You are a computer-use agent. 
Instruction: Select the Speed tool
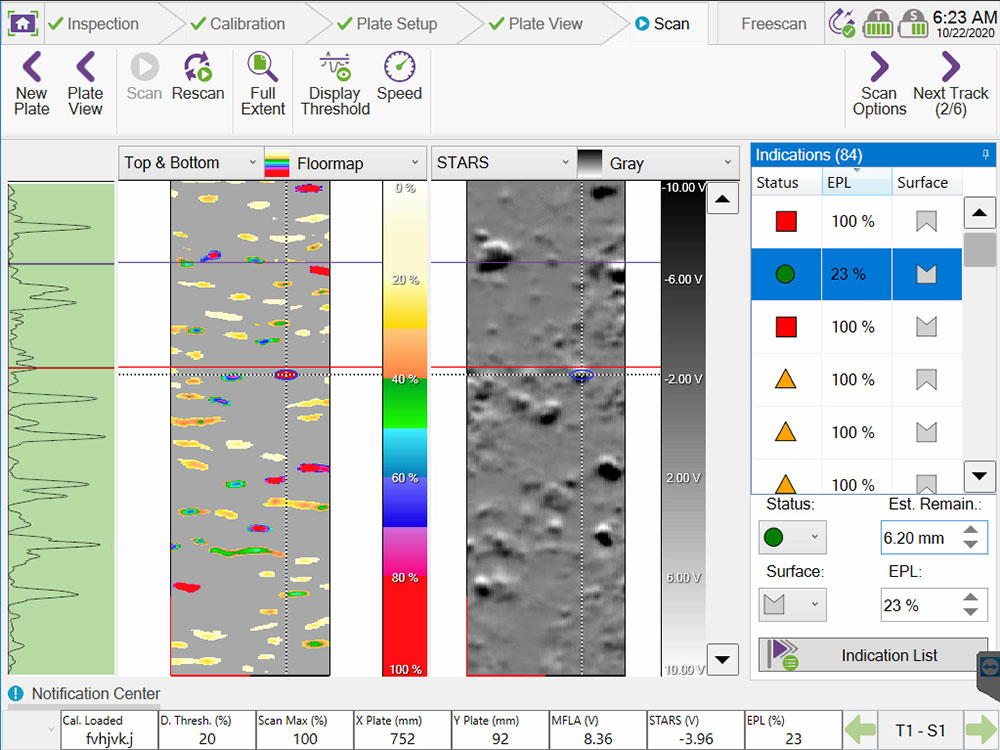pos(399,82)
